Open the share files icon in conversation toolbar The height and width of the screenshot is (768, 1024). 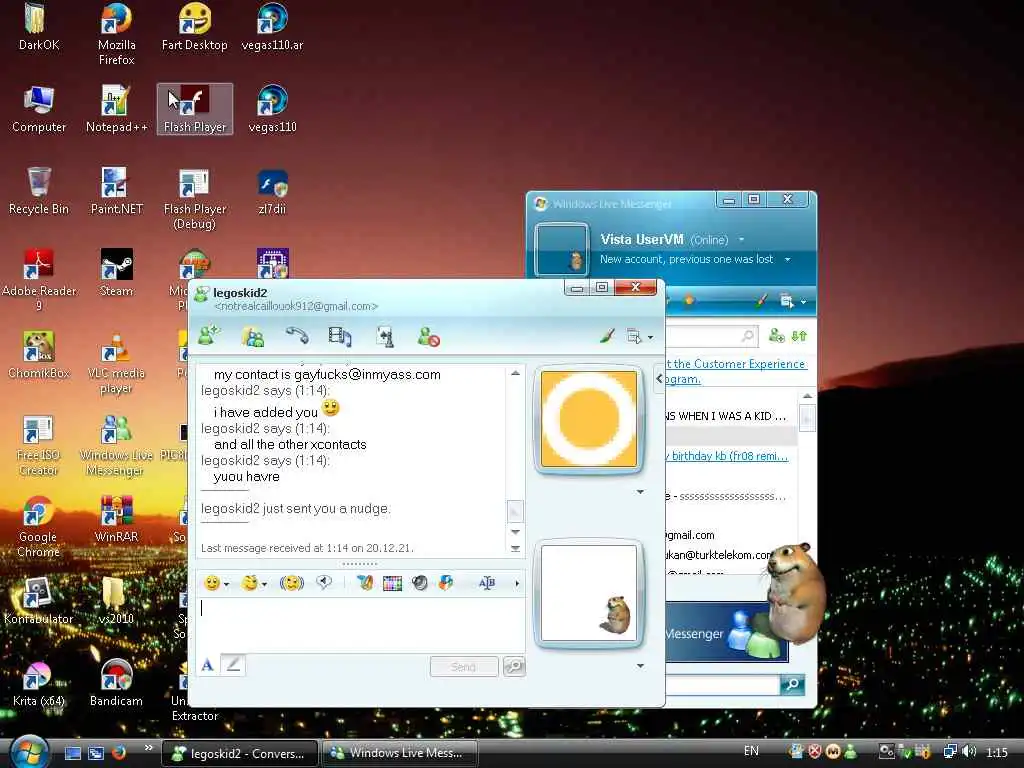(x=253, y=336)
